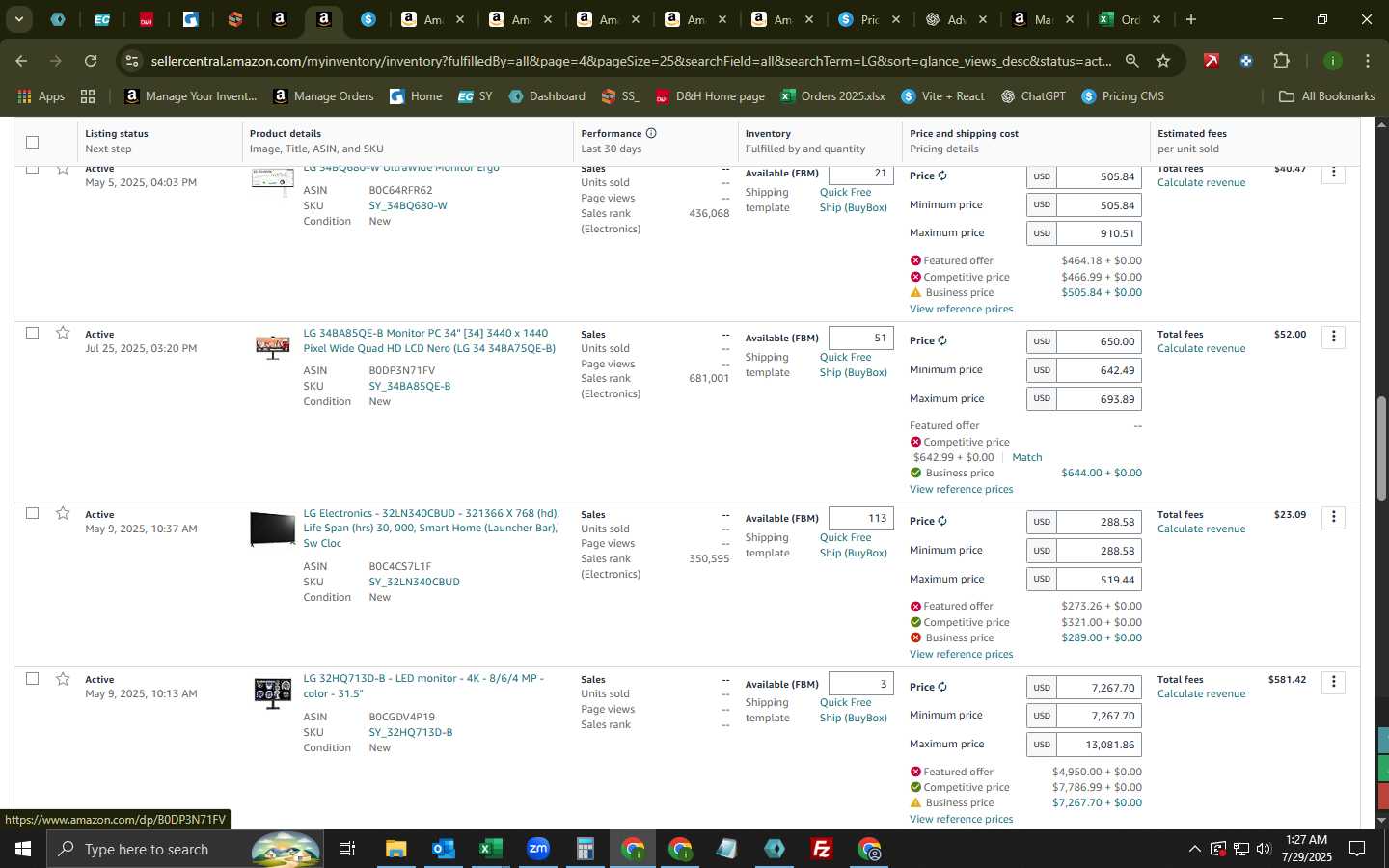Favorite the LG 32LN340CBUD listing star
This screenshot has width=1389, height=868.
[x=63, y=513]
